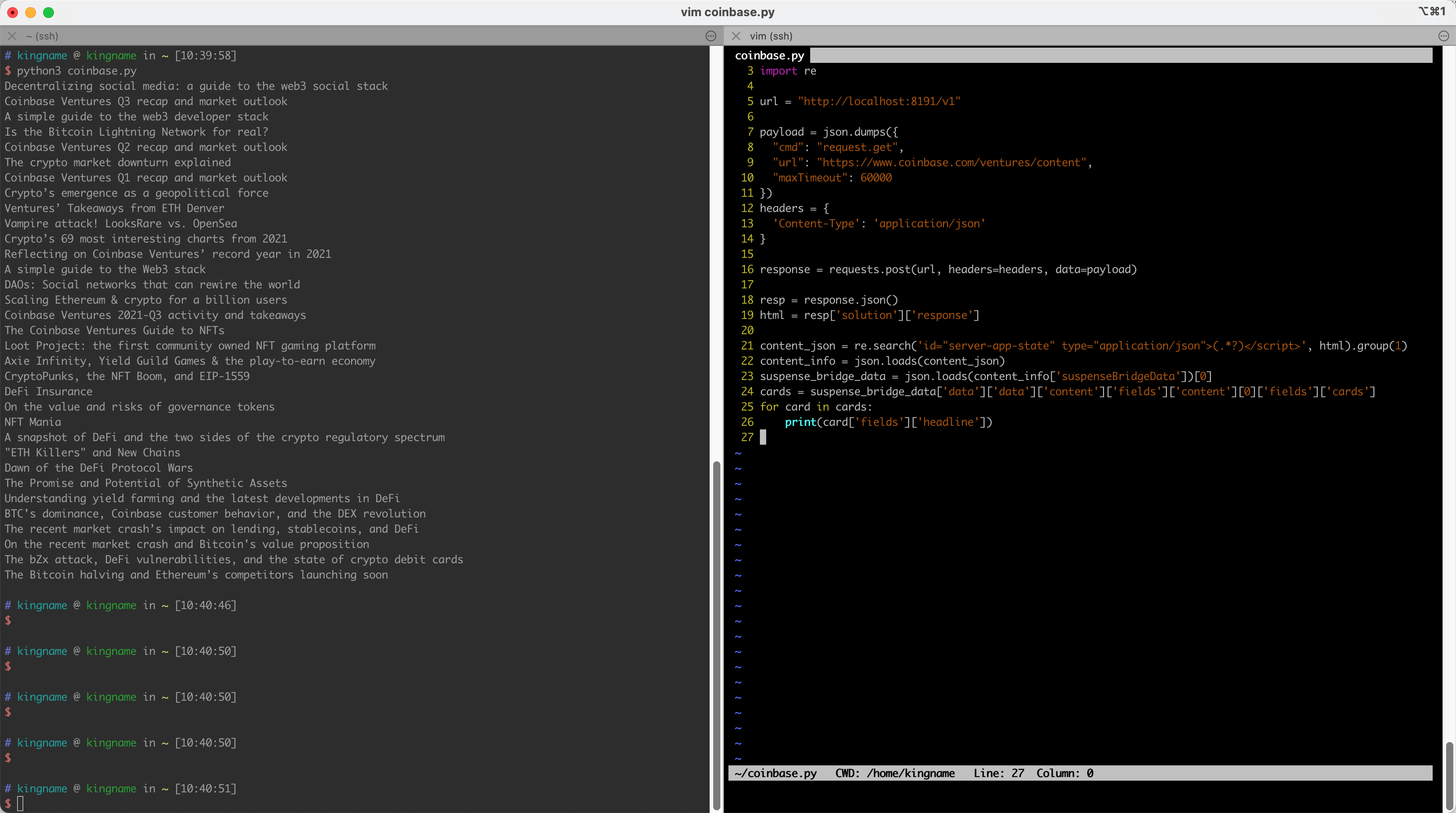This screenshot has width=1456, height=813.
Task: Click the red window close button
Action: pyautogui.click(x=13, y=12)
